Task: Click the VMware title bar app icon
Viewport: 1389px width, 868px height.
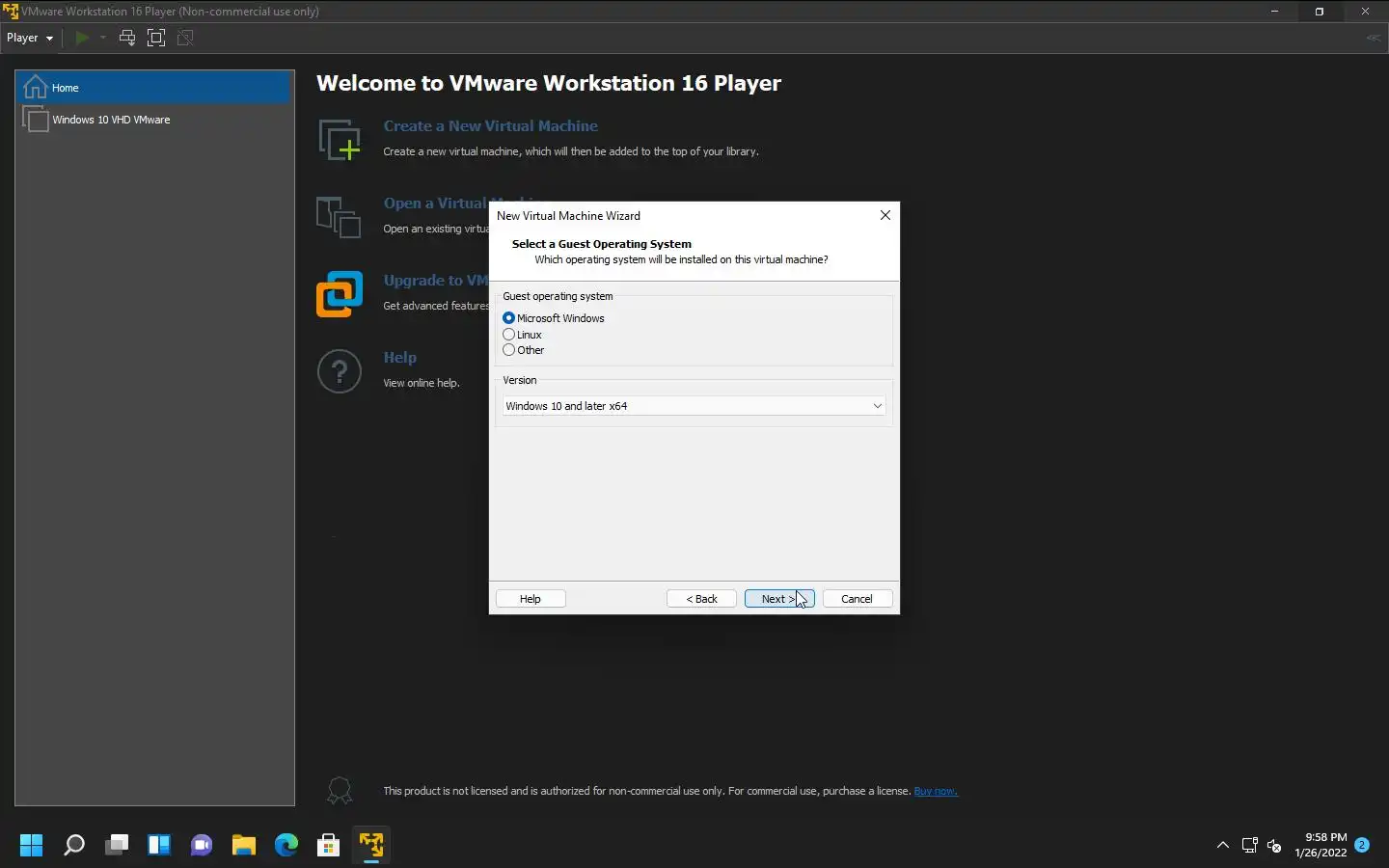Action: [x=10, y=12]
